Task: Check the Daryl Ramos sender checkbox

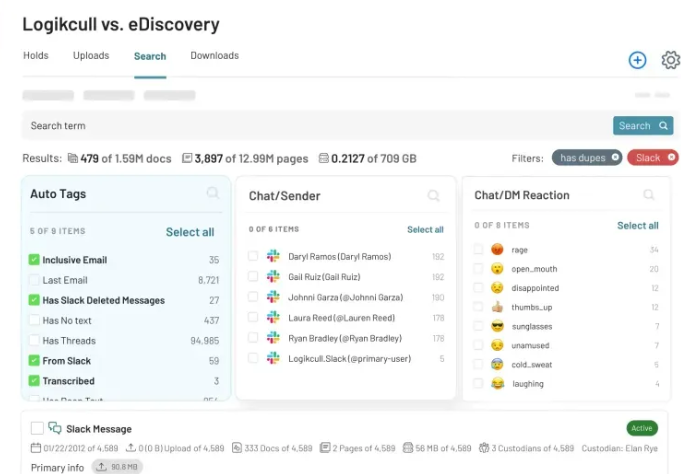Action: (253, 256)
